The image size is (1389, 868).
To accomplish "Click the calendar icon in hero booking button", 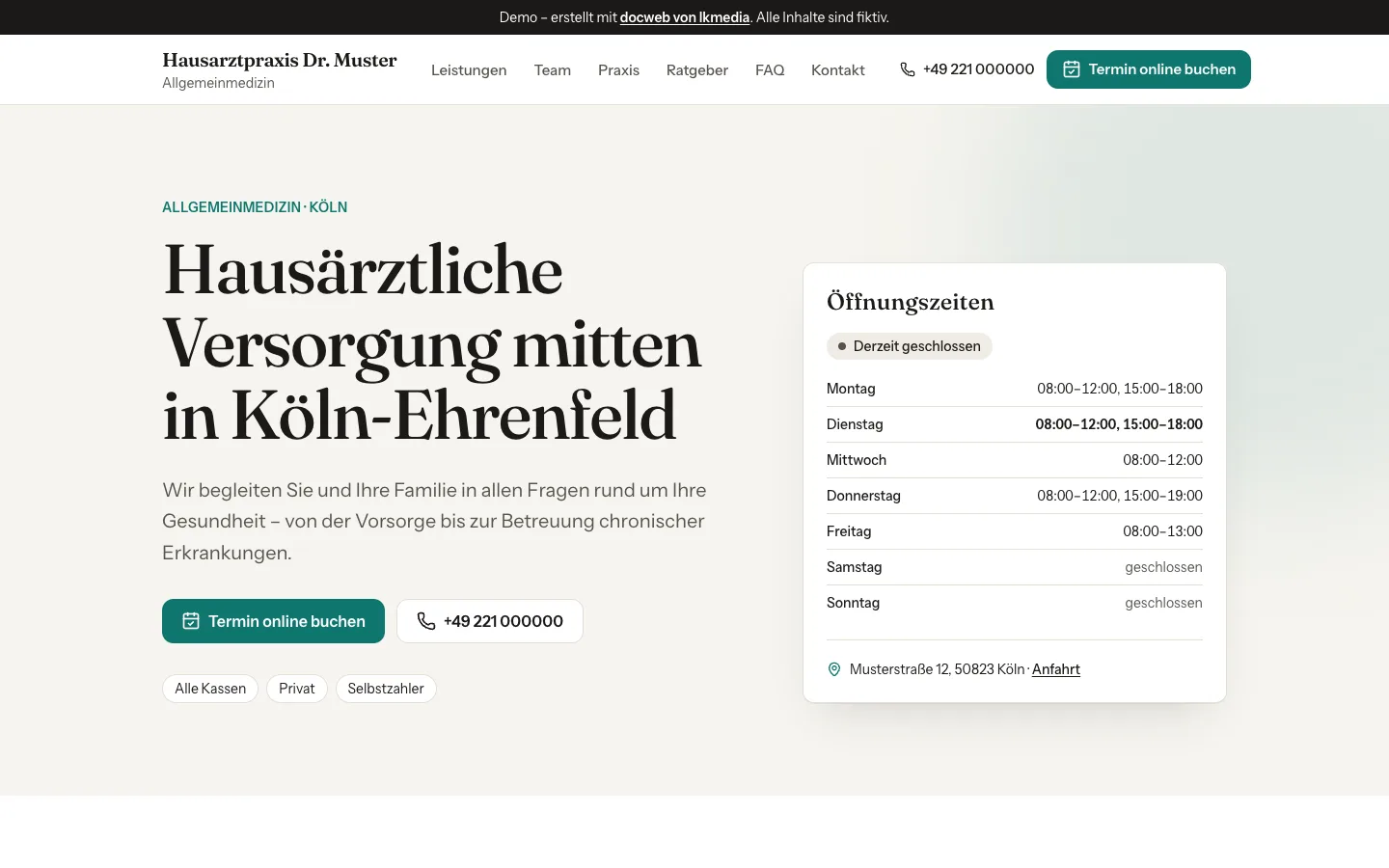I will [x=191, y=621].
